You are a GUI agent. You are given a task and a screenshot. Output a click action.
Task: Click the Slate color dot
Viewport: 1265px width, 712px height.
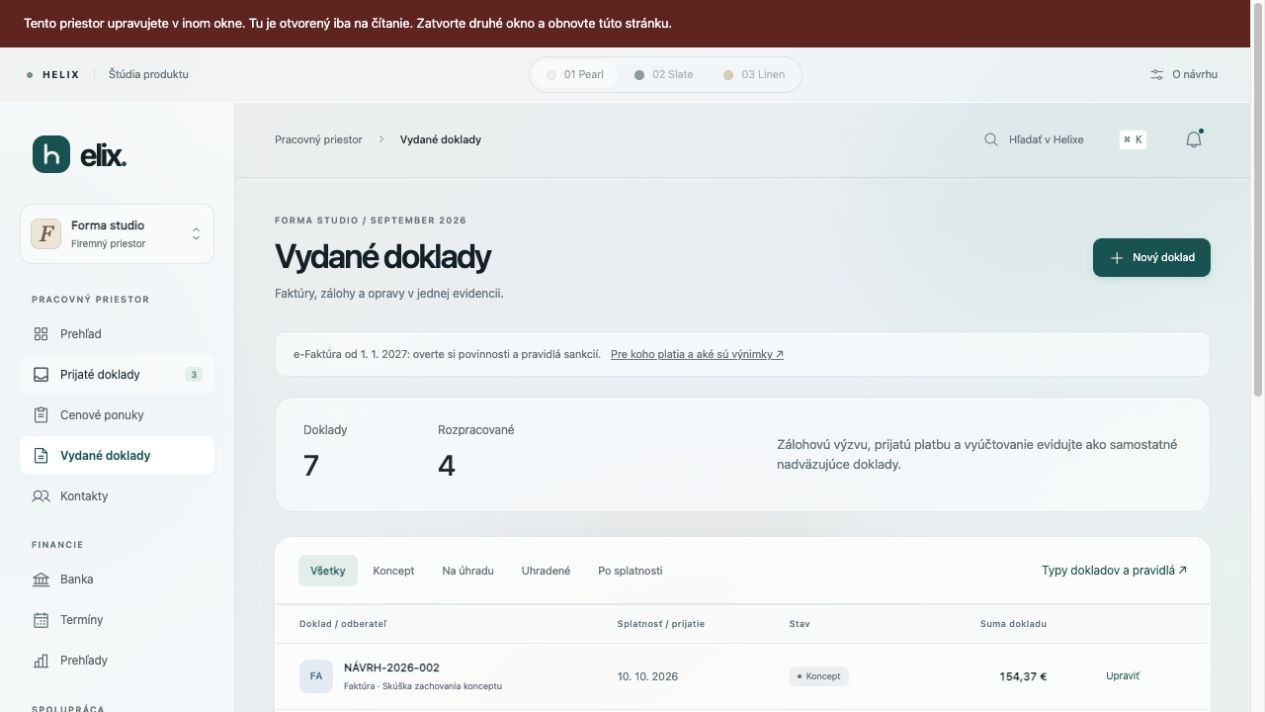[x=639, y=75]
